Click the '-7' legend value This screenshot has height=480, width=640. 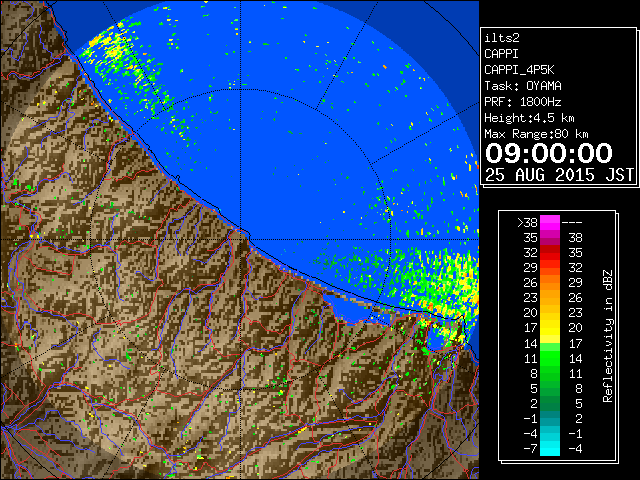click(x=530, y=449)
